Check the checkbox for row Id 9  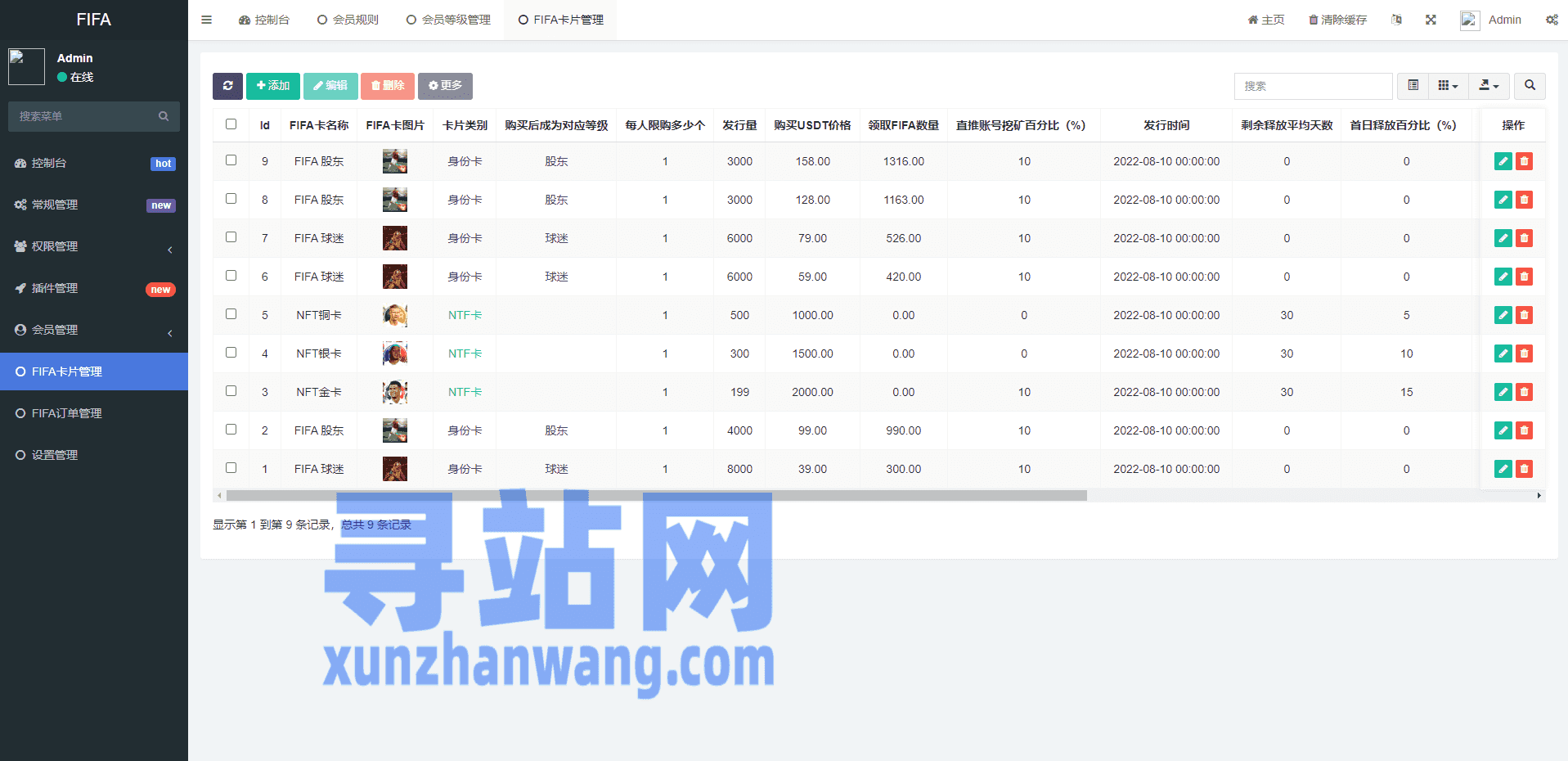pos(231,160)
